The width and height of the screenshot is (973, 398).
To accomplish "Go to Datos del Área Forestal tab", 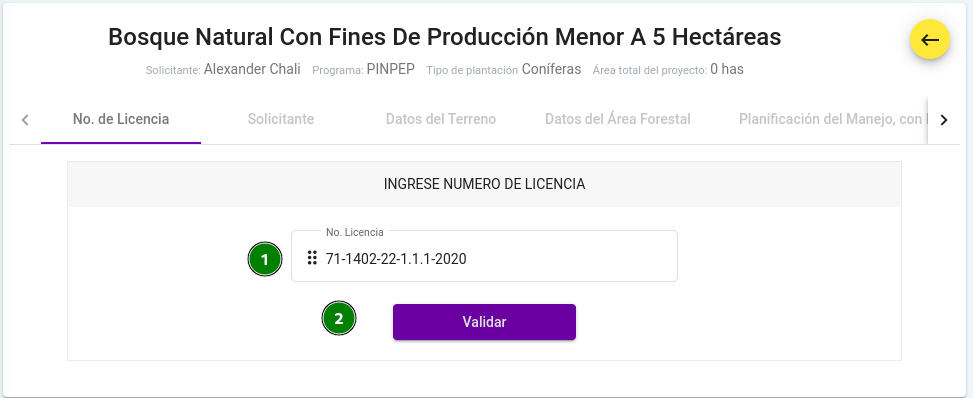I will (x=618, y=119).
